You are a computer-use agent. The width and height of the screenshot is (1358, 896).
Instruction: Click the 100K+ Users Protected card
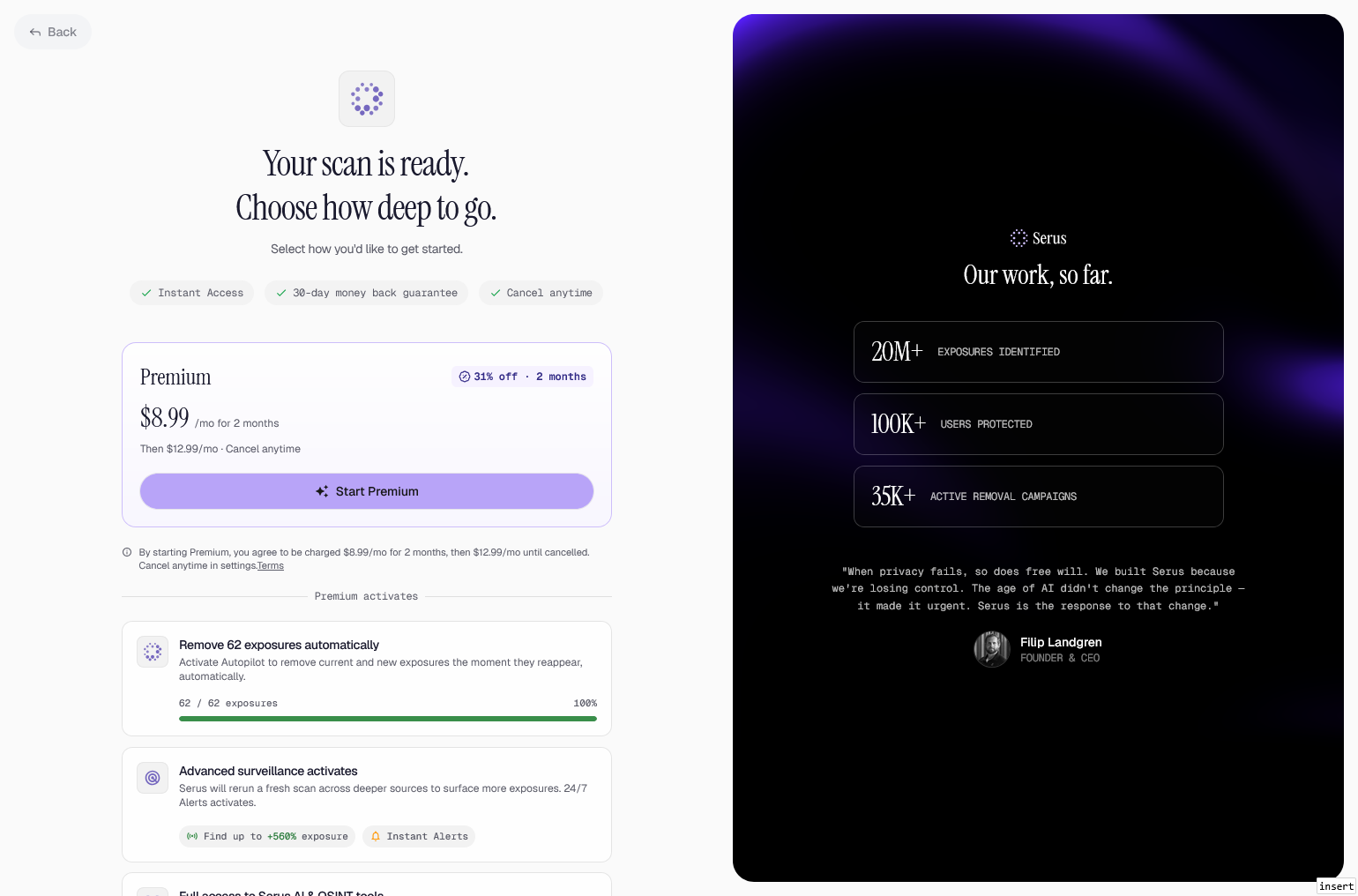click(1039, 424)
